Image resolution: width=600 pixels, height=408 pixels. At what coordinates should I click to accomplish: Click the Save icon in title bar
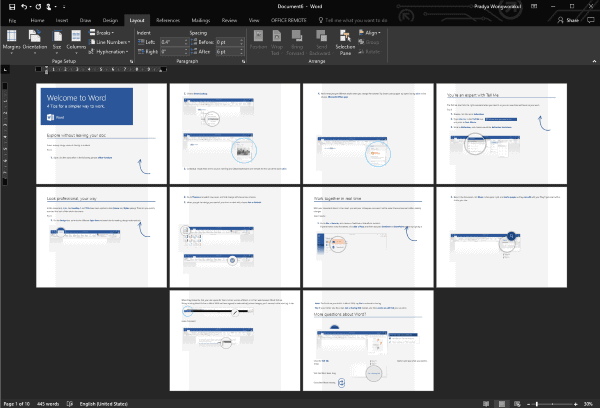(8, 6)
